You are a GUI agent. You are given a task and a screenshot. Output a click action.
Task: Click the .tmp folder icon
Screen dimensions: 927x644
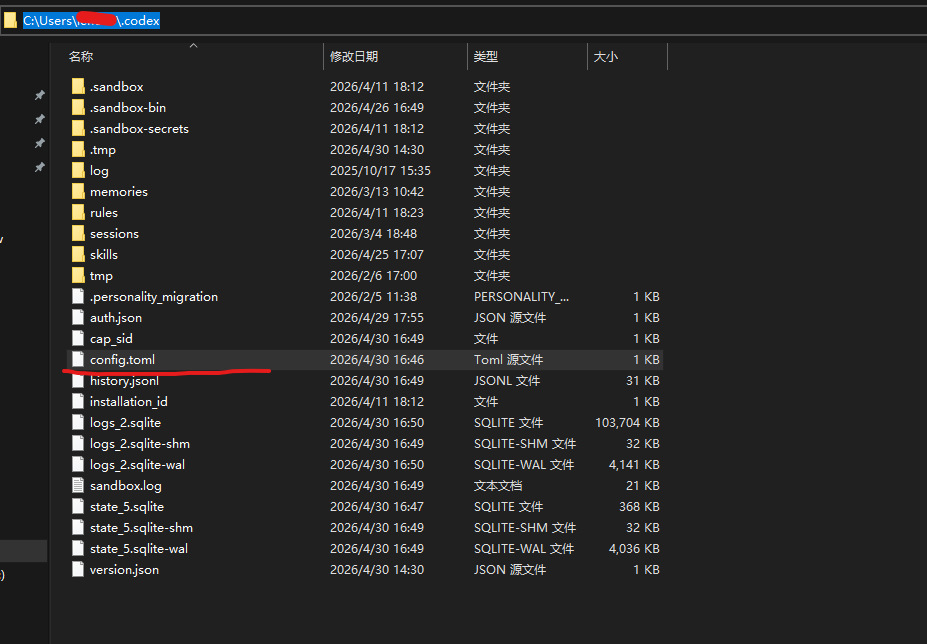78,150
